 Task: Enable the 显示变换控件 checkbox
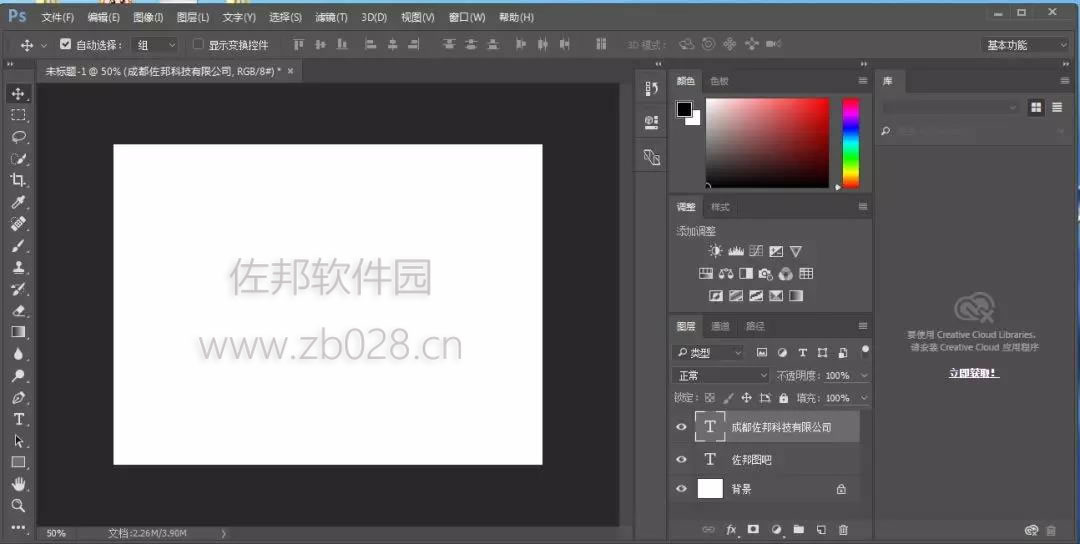click(x=198, y=44)
